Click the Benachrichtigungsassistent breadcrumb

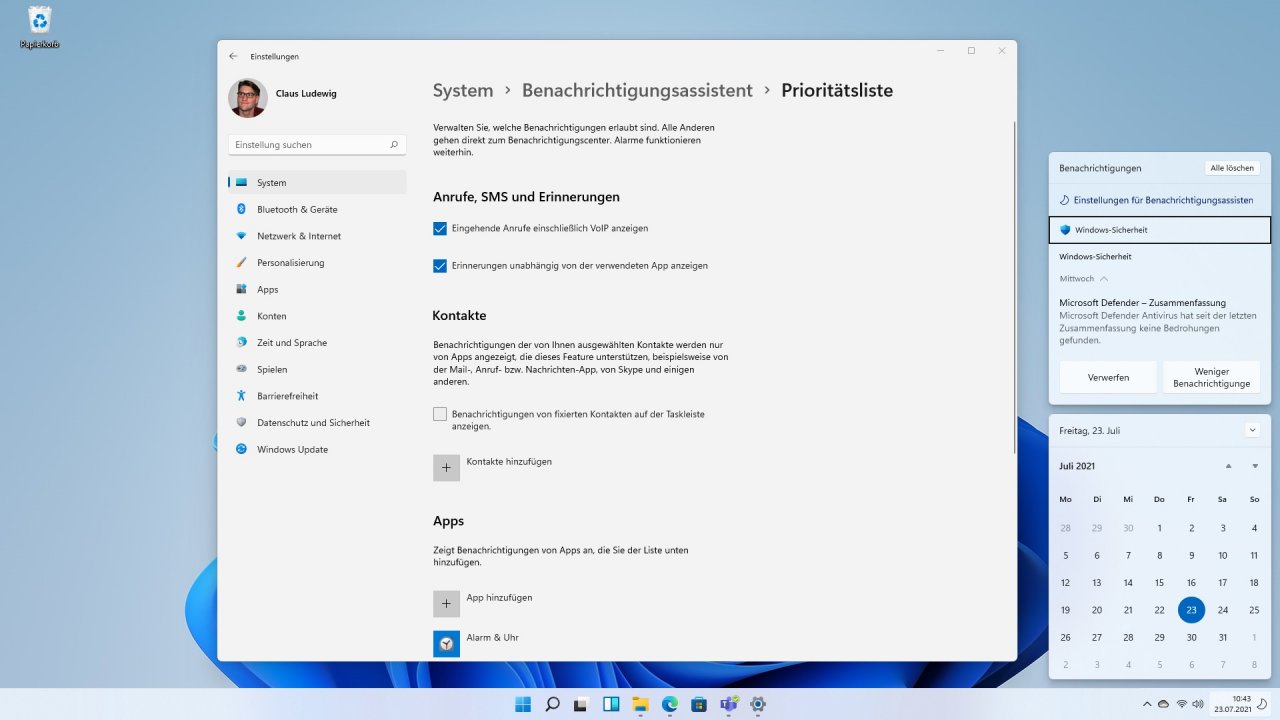(637, 91)
